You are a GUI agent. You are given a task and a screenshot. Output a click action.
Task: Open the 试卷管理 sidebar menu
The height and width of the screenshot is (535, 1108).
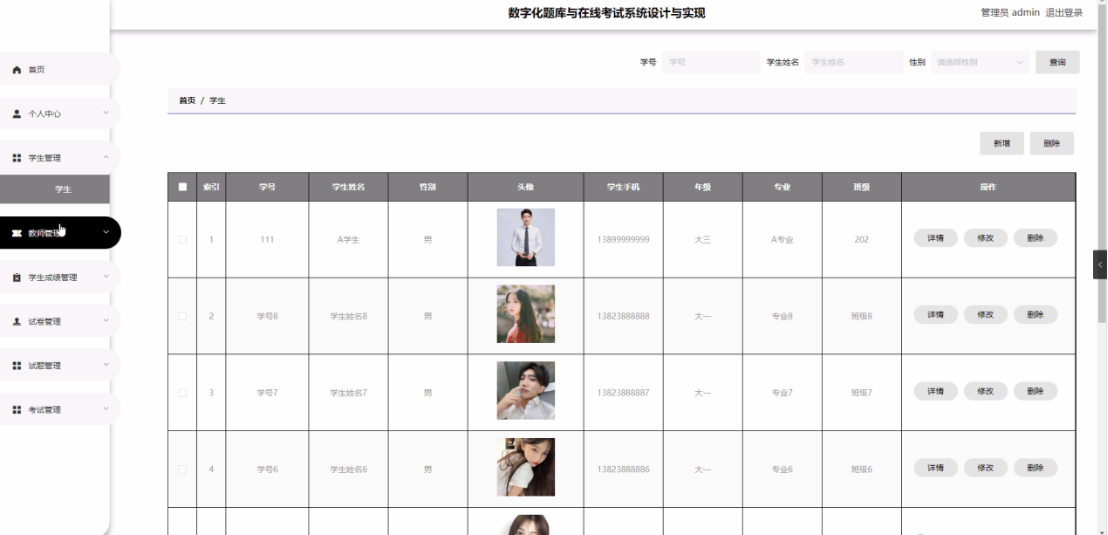60,322
